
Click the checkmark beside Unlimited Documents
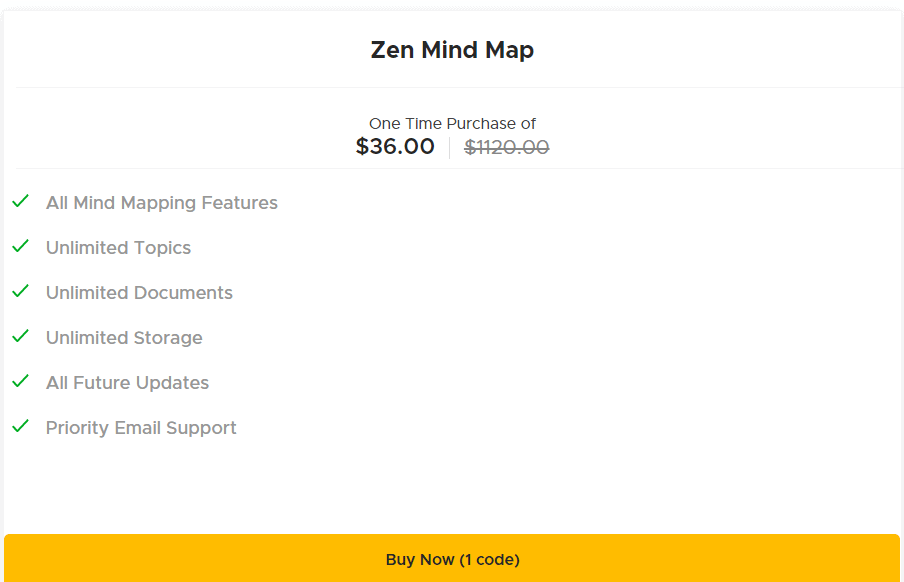(19, 291)
